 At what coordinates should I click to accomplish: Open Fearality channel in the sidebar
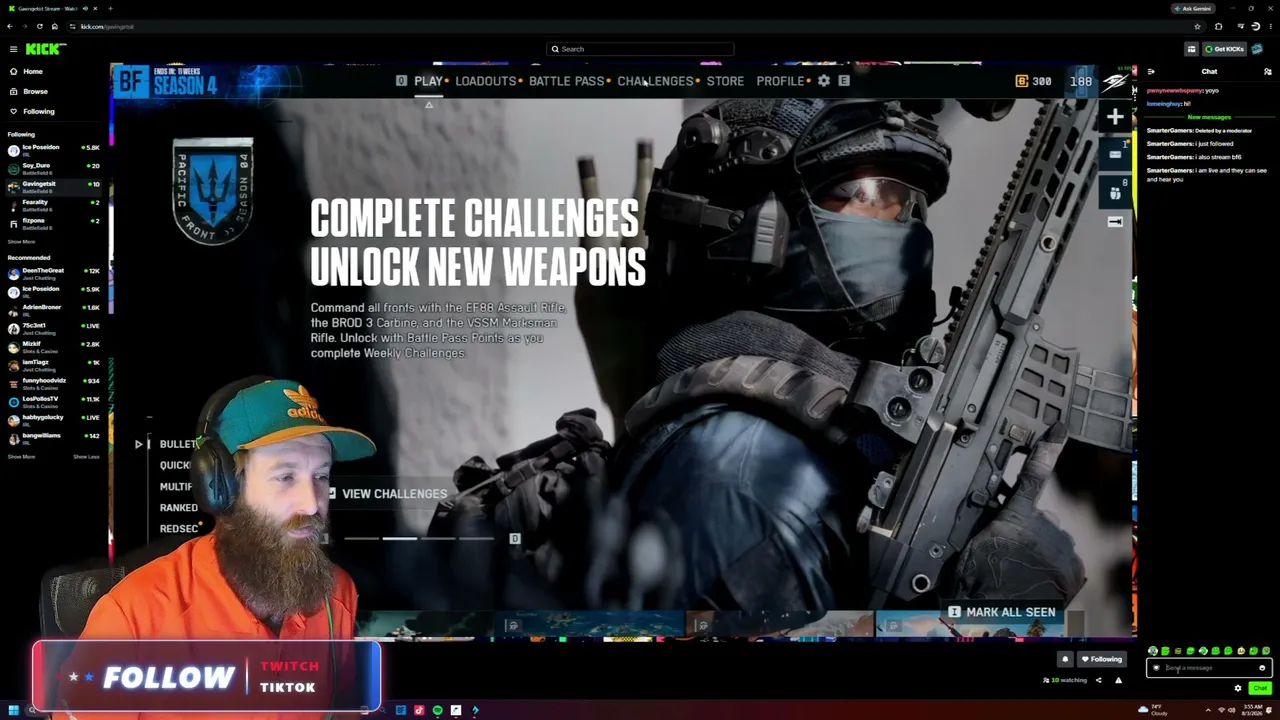[53, 205]
